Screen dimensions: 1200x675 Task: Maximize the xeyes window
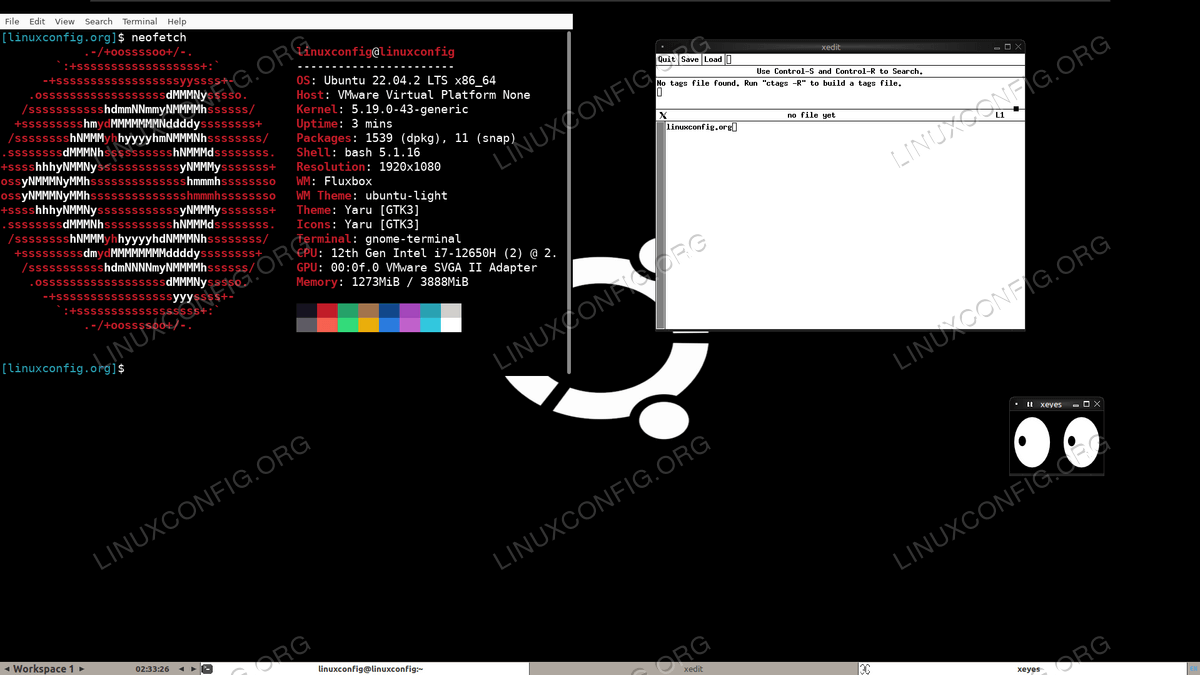(1086, 404)
